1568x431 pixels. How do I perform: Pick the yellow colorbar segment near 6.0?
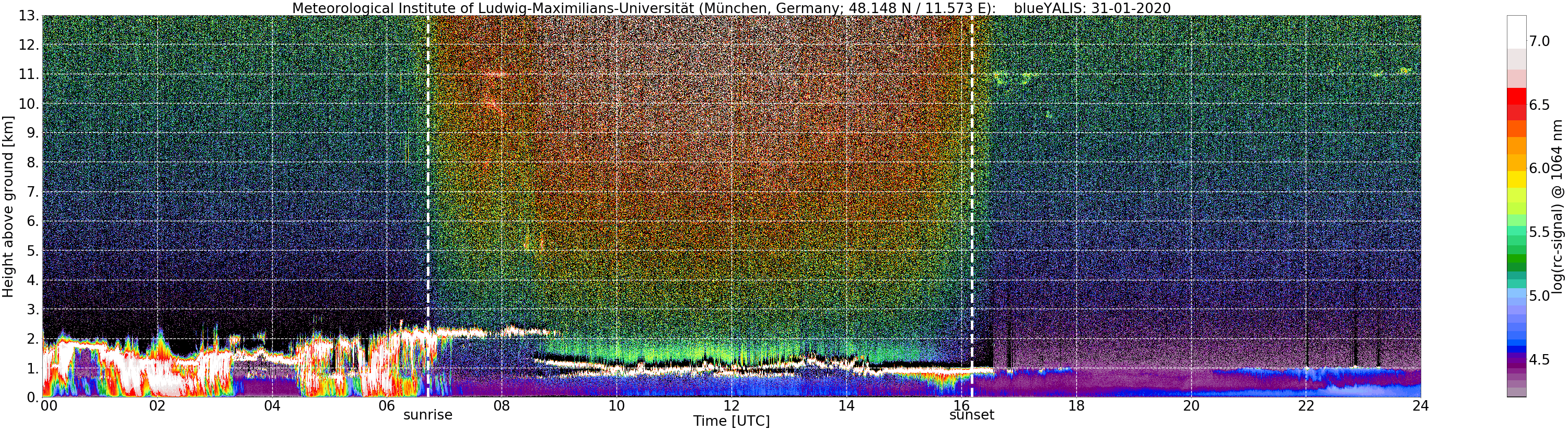click(1516, 179)
